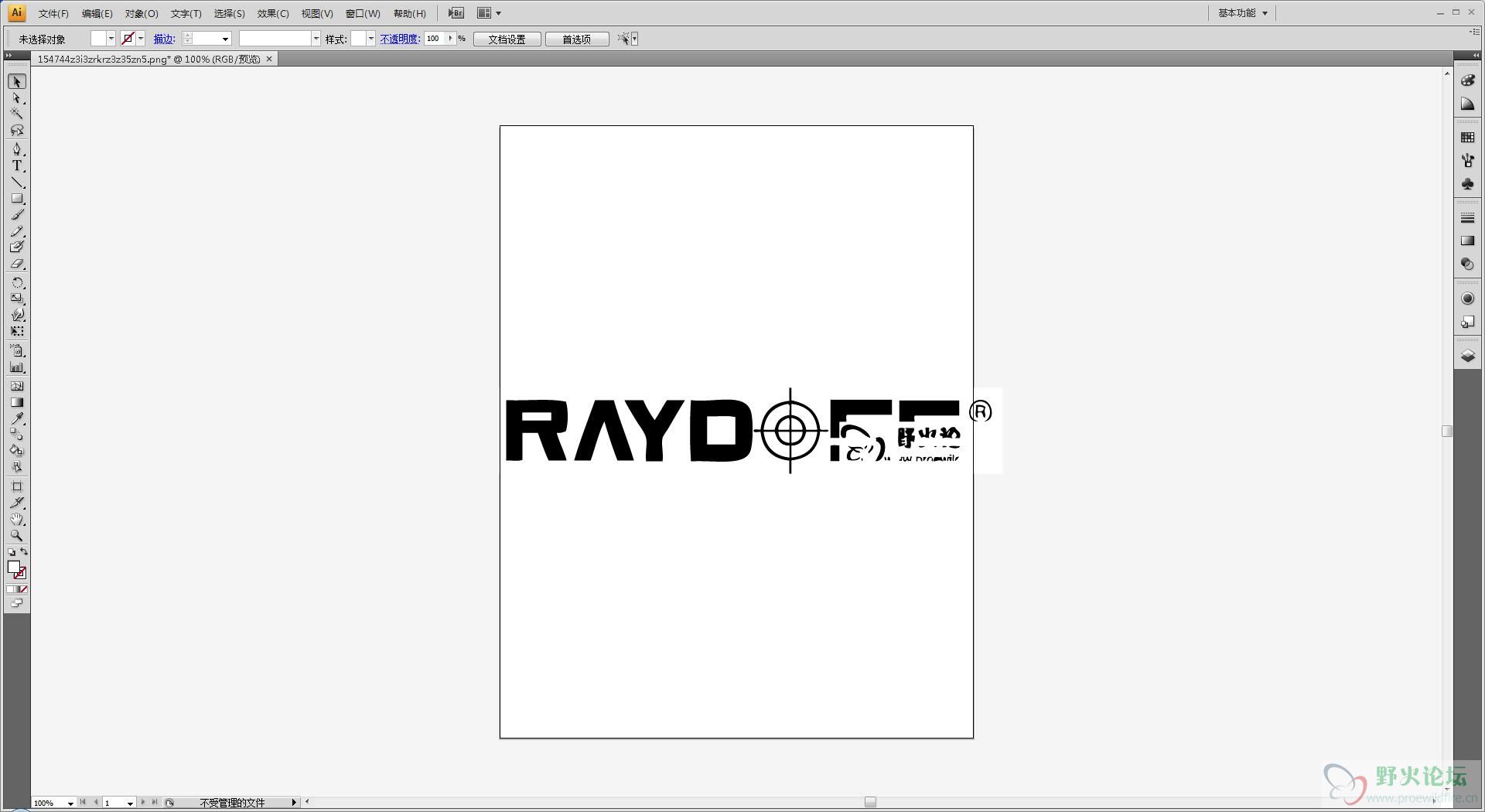1485x812 pixels.
Task: Pick the Magic Wand tool
Action: (17, 114)
